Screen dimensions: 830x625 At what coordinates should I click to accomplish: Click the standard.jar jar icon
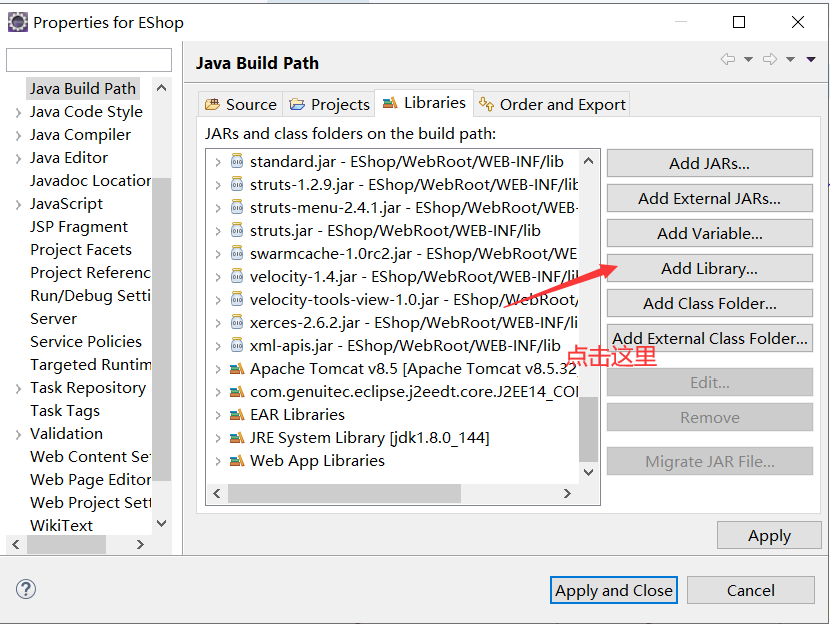236,162
